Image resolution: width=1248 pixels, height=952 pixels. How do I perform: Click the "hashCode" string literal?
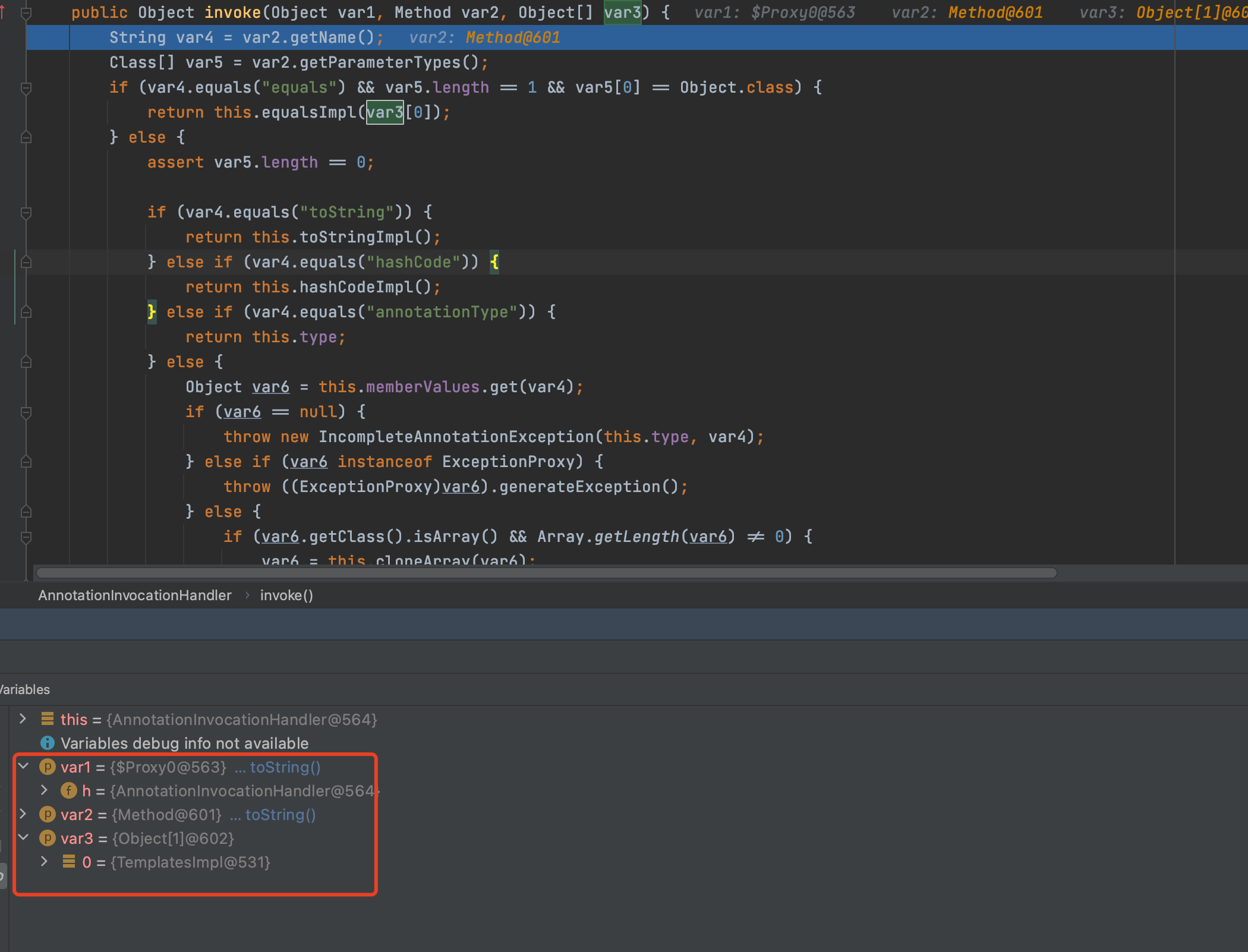pos(414,262)
